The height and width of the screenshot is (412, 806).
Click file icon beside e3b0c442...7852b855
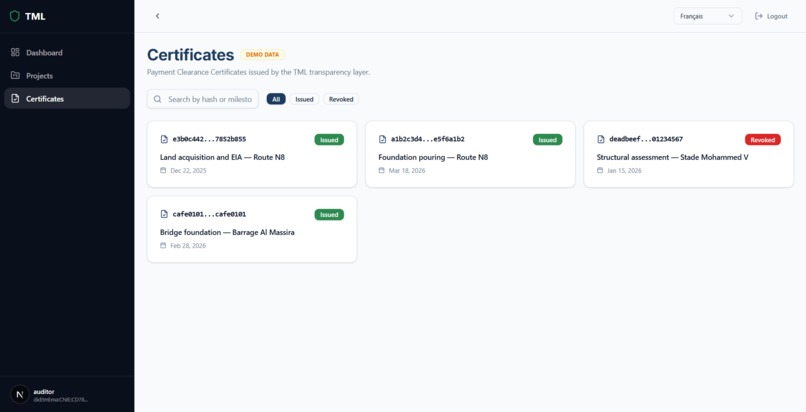coord(164,139)
